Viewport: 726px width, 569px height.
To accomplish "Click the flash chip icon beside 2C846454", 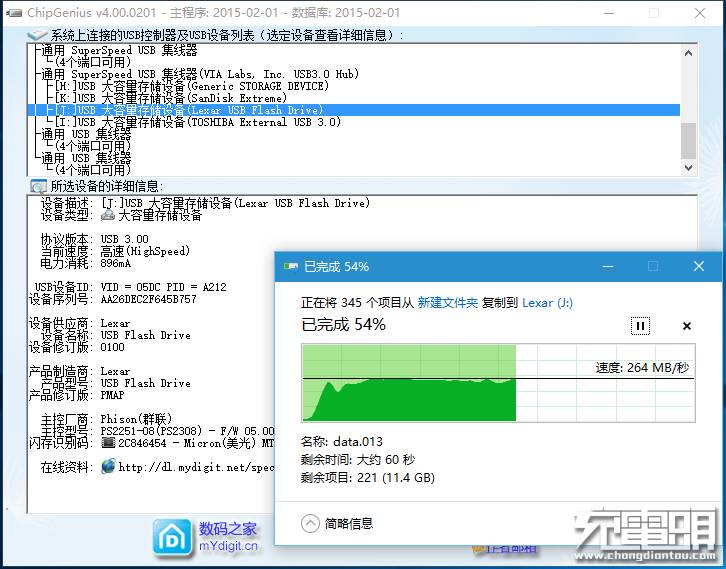I will tap(108, 443).
